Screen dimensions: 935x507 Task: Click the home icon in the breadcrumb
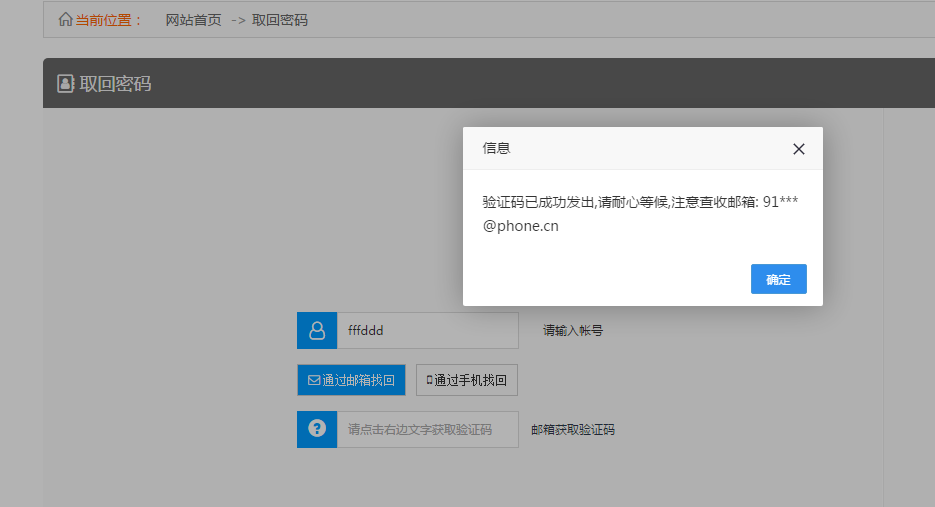[x=66, y=20]
